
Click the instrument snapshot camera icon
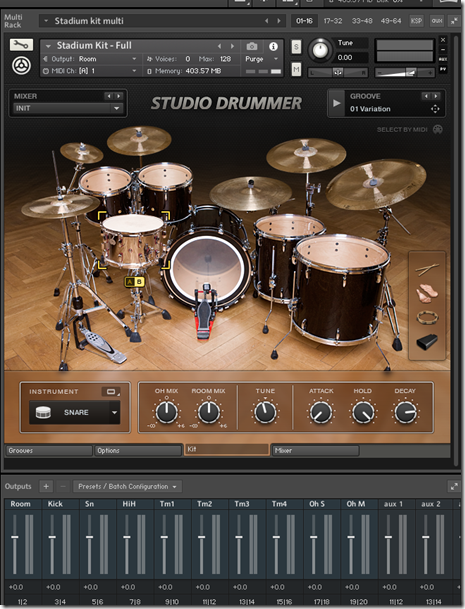(252, 47)
